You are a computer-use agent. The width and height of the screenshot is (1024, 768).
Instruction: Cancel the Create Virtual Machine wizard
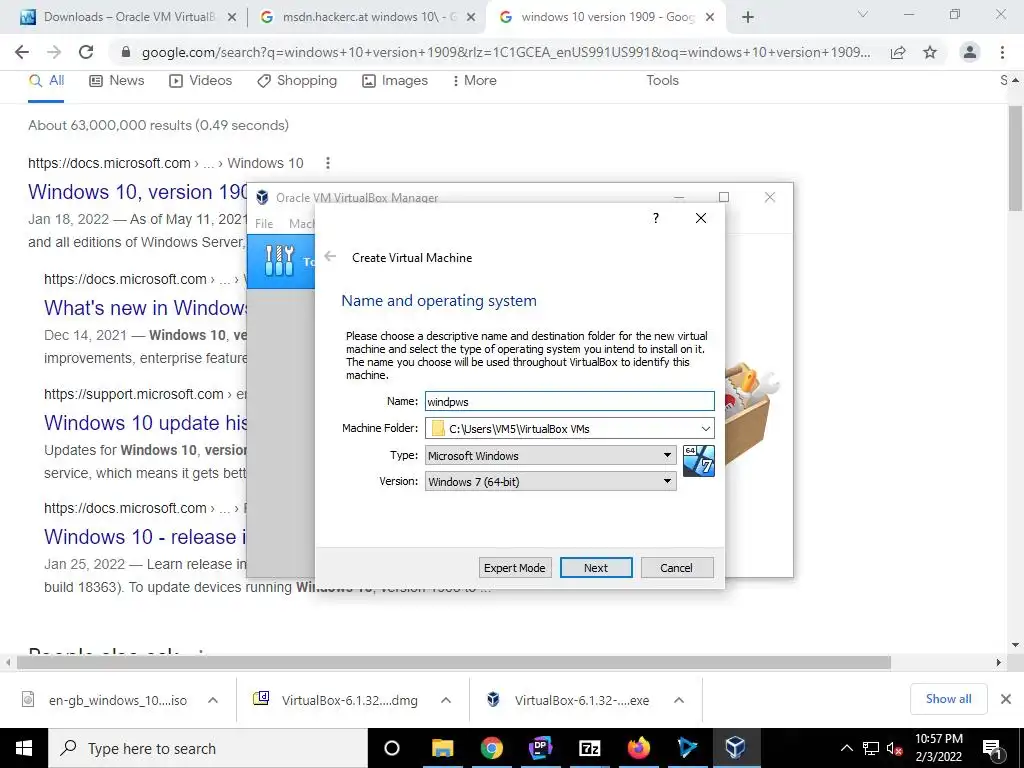coord(677,568)
